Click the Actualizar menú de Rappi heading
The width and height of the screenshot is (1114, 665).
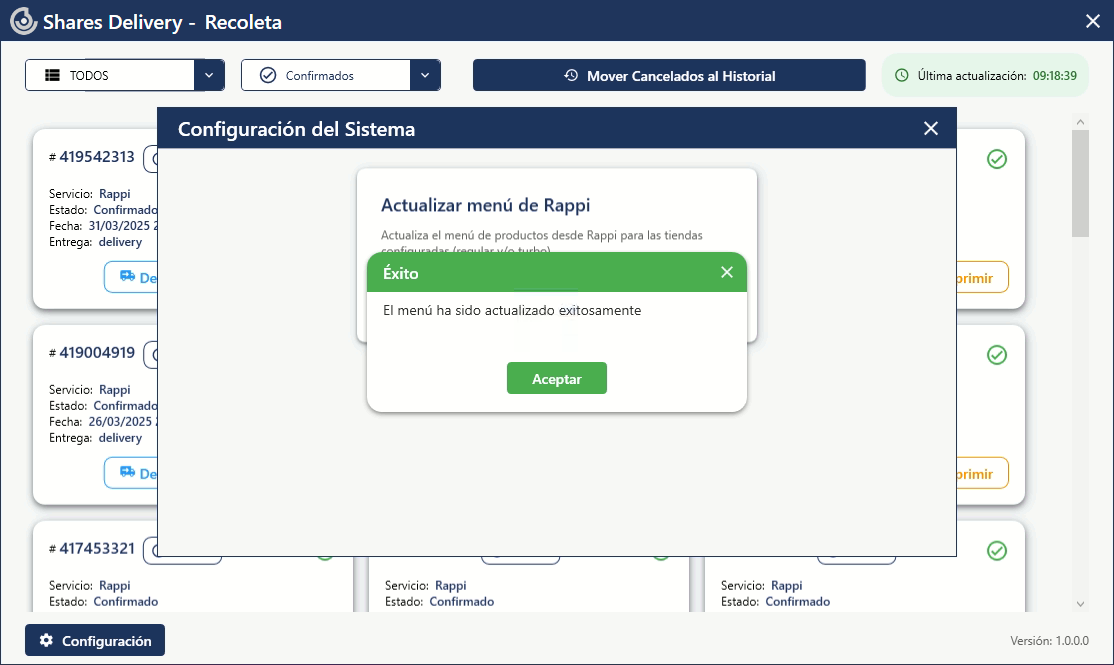pyautogui.click(x=485, y=205)
